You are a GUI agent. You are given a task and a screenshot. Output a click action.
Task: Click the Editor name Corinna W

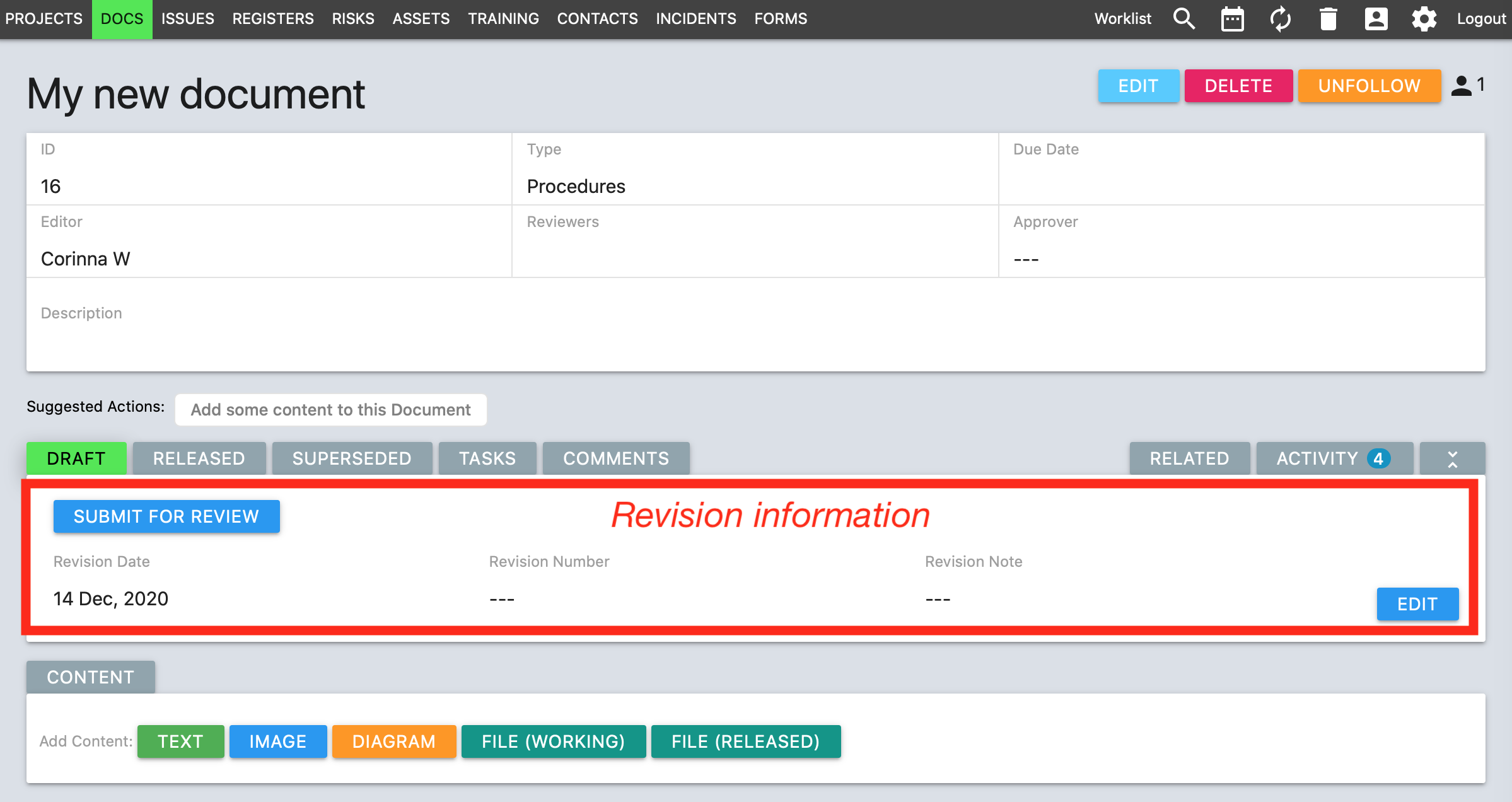click(x=86, y=259)
